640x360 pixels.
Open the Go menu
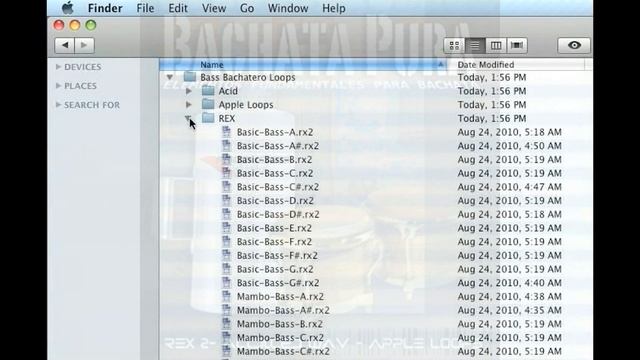coord(247,8)
